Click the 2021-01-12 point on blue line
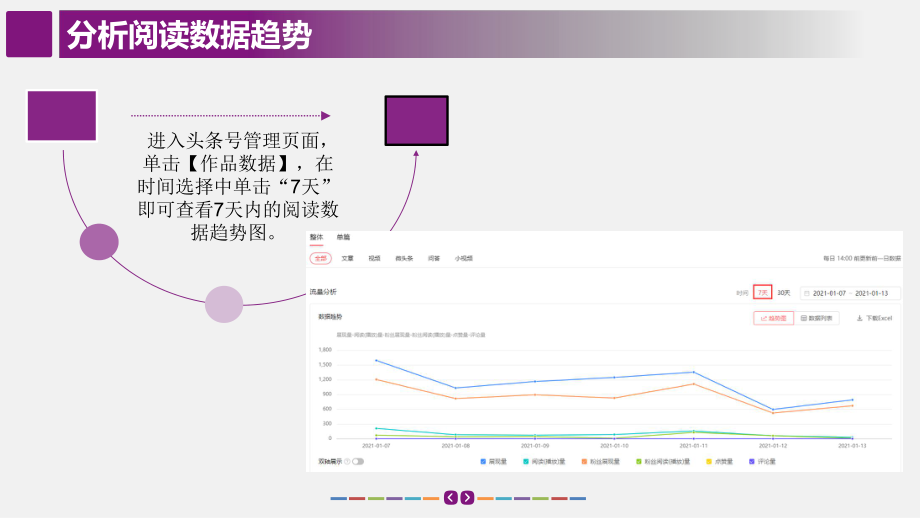This screenshot has width=920, height=518. [x=773, y=409]
